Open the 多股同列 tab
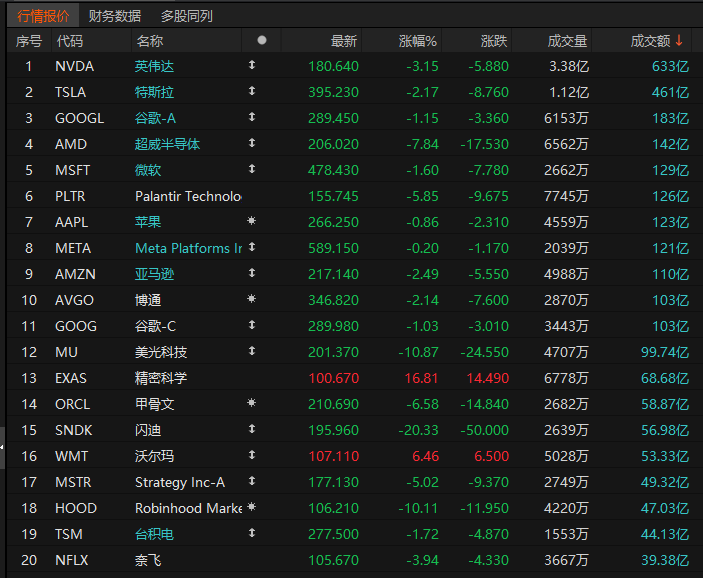This screenshot has height=578, width=703. 187,16
